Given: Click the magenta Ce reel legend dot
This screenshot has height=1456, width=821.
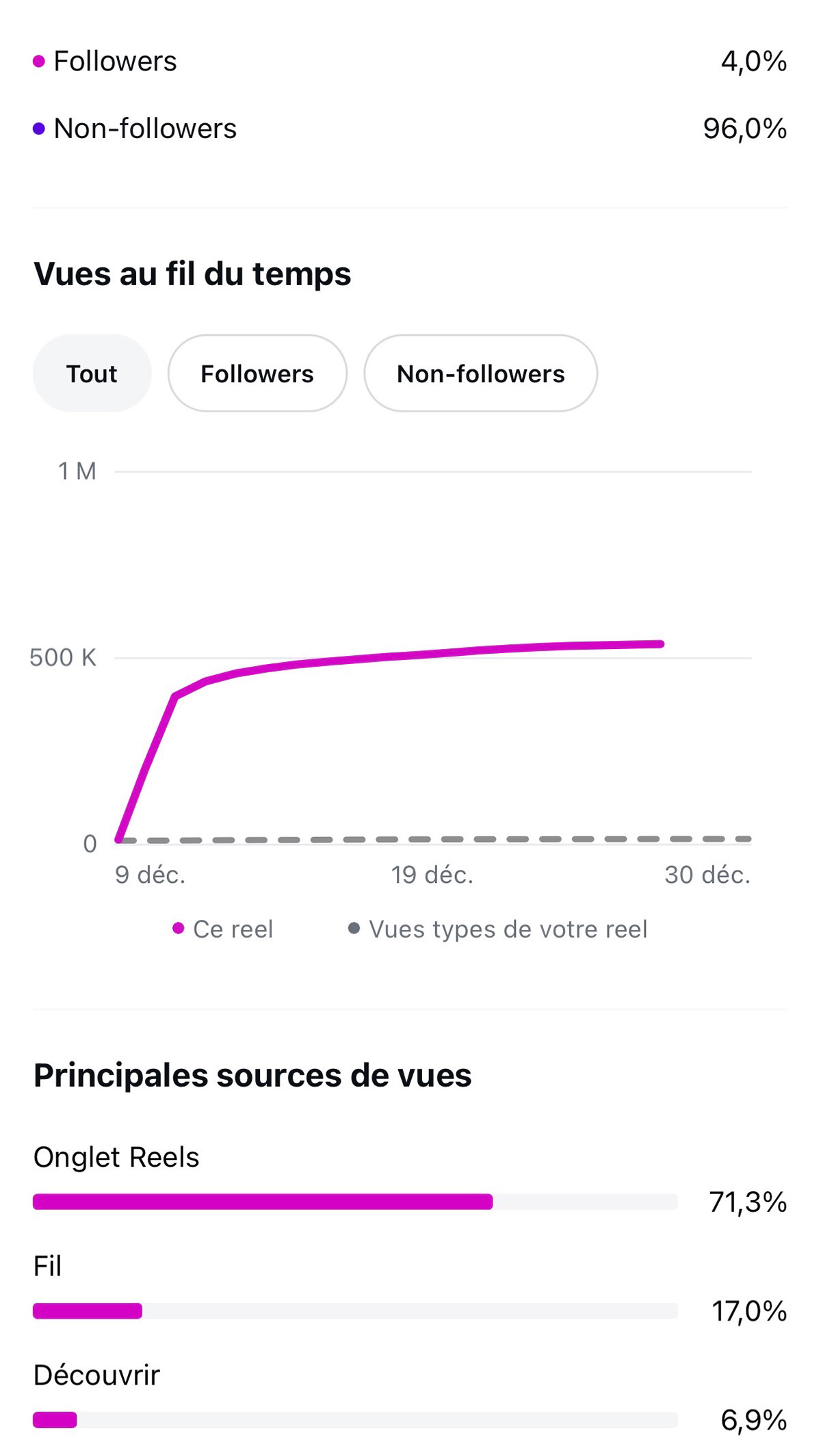Looking at the screenshot, I should tap(179, 928).
